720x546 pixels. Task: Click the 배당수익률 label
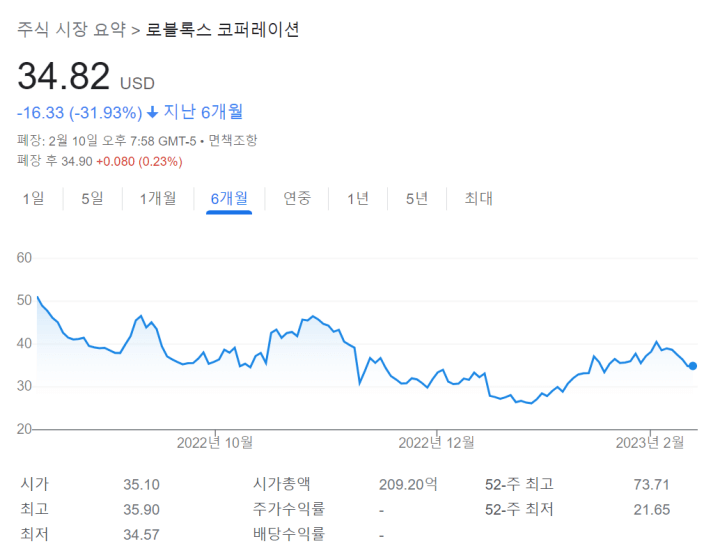pyautogui.click(x=289, y=534)
